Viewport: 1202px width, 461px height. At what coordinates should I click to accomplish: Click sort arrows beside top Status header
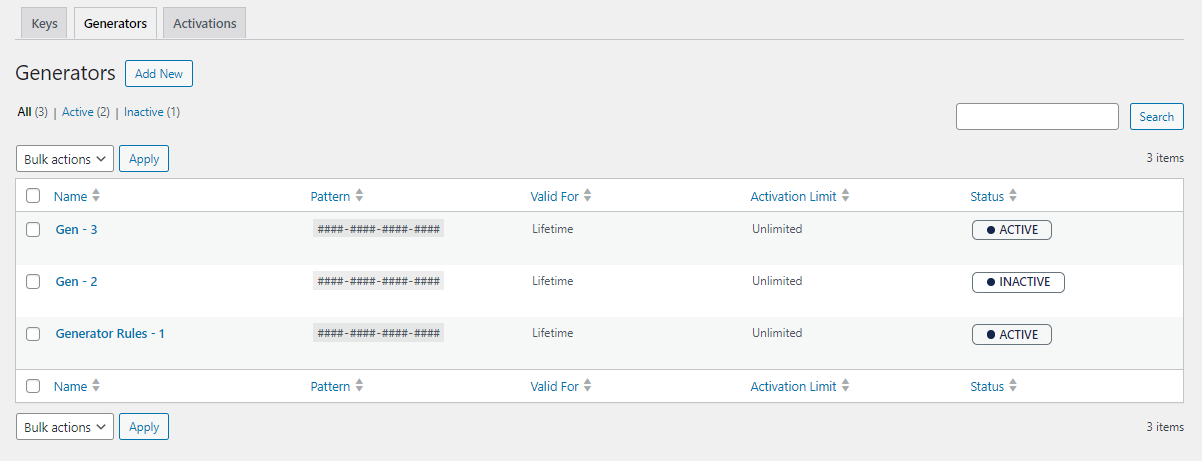pos(1013,196)
